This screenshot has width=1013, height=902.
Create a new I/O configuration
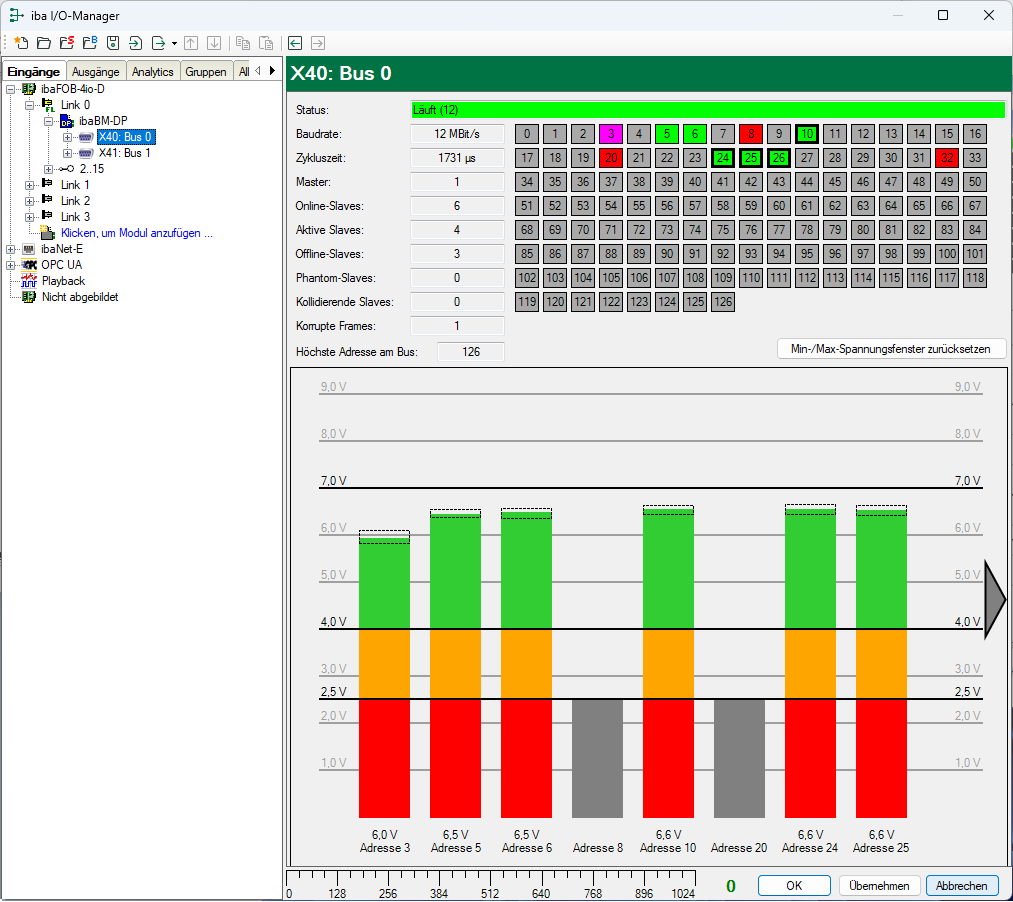(x=21, y=43)
